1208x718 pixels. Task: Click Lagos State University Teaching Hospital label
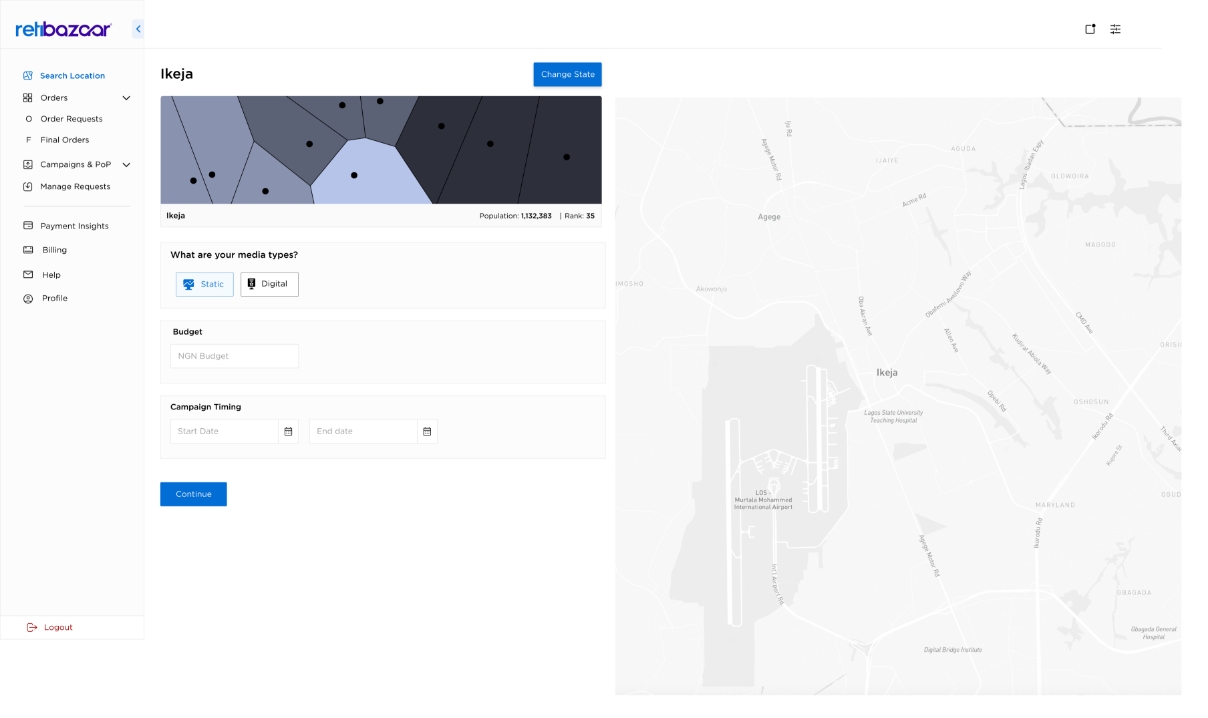click(x=894, y=416)
